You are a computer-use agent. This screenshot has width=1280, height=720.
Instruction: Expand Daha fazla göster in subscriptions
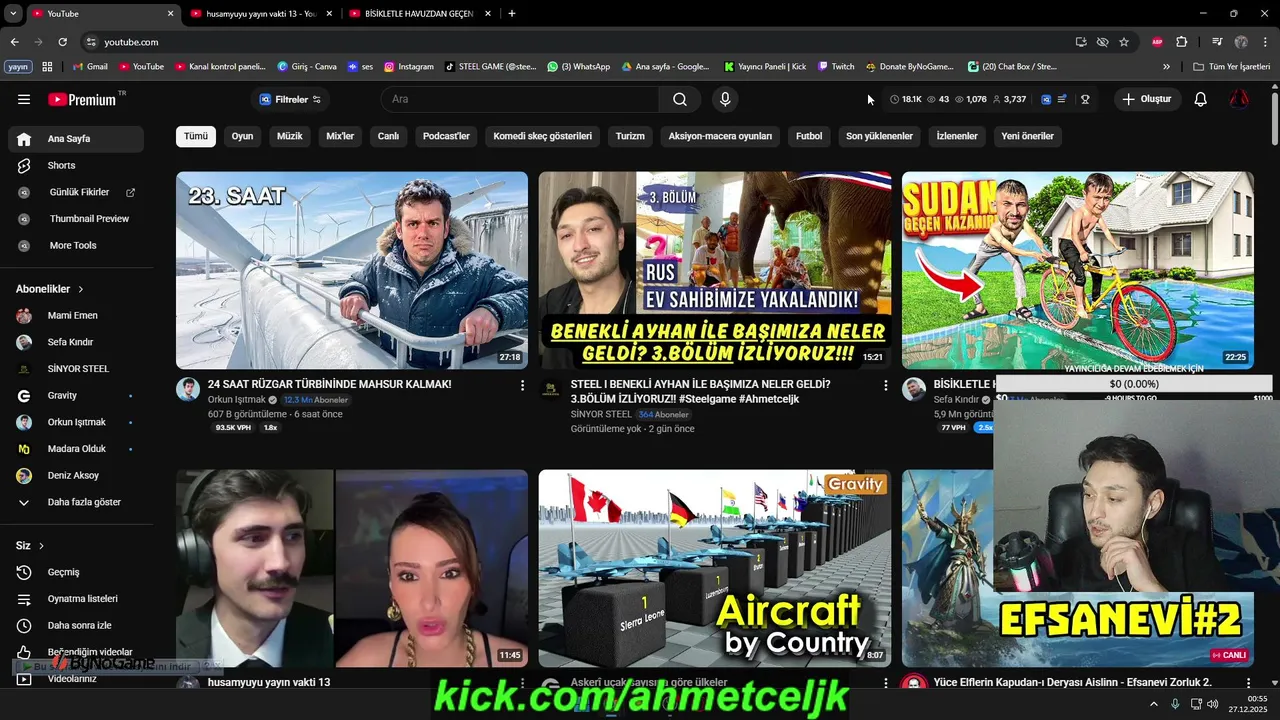[76, 502]
